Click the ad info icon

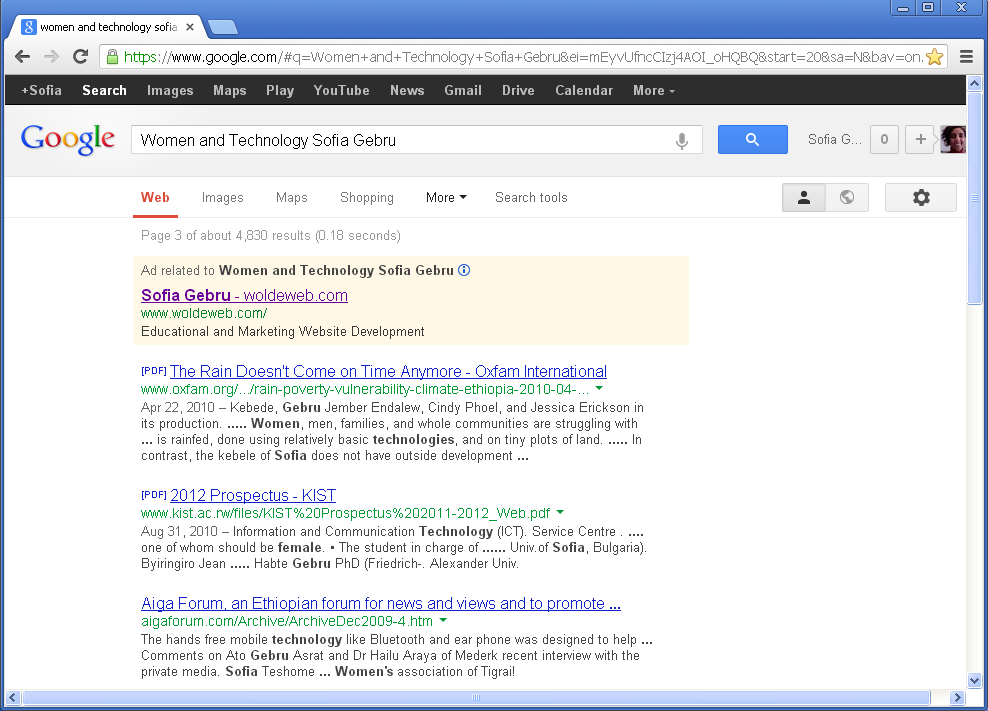coord(464,270)
